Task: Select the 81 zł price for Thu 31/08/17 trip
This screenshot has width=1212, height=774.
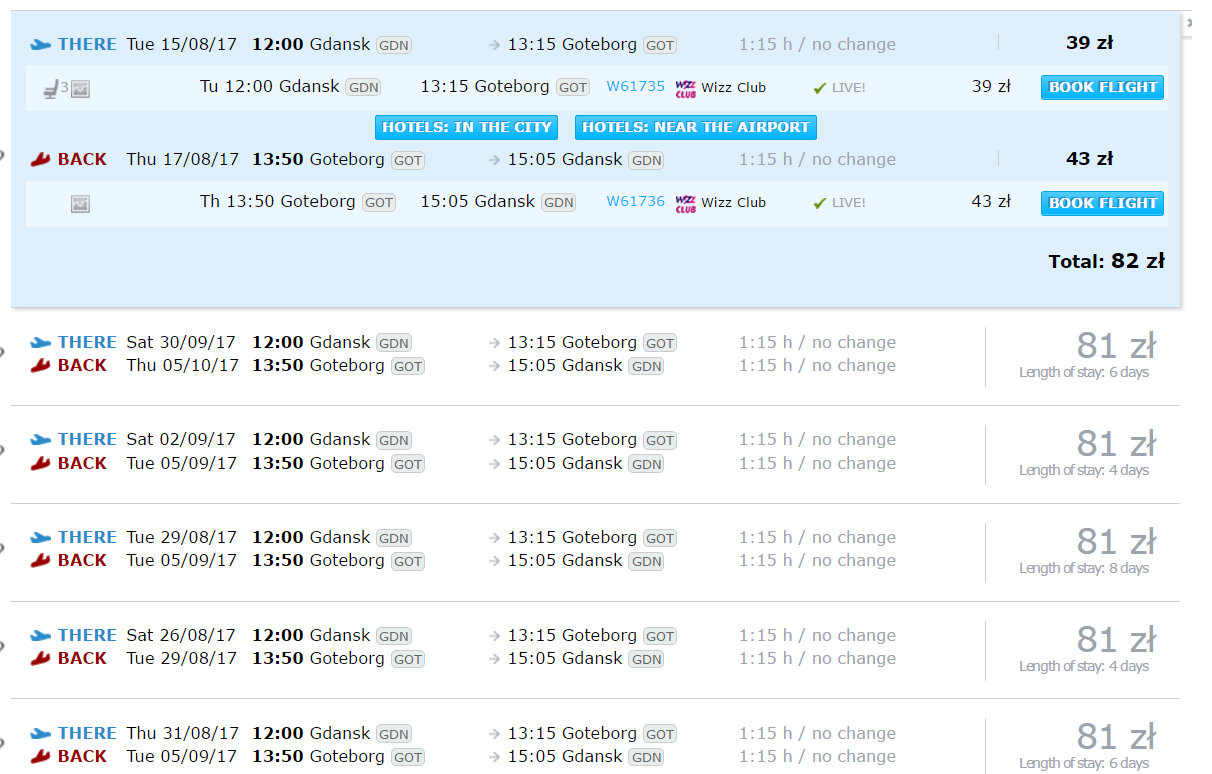Action: coord(1116,737)
